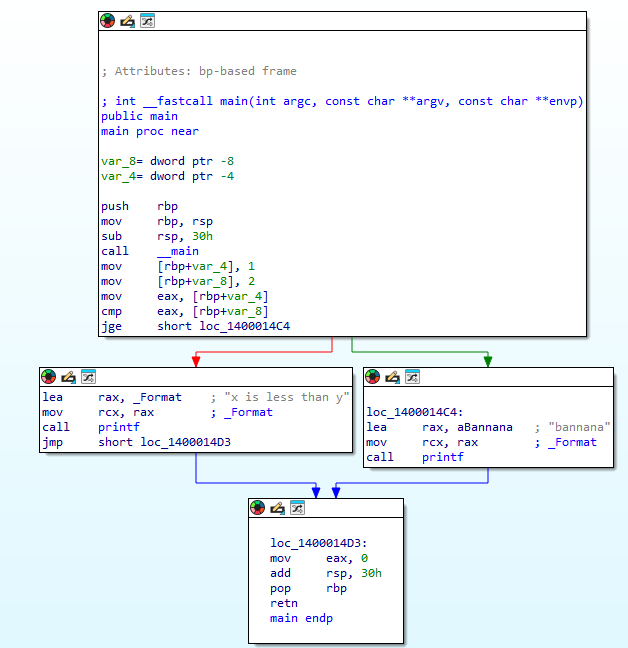Set node color for "x is less than y" block
This screenshot has width=628, height=648.
click(x=49, y=377)
